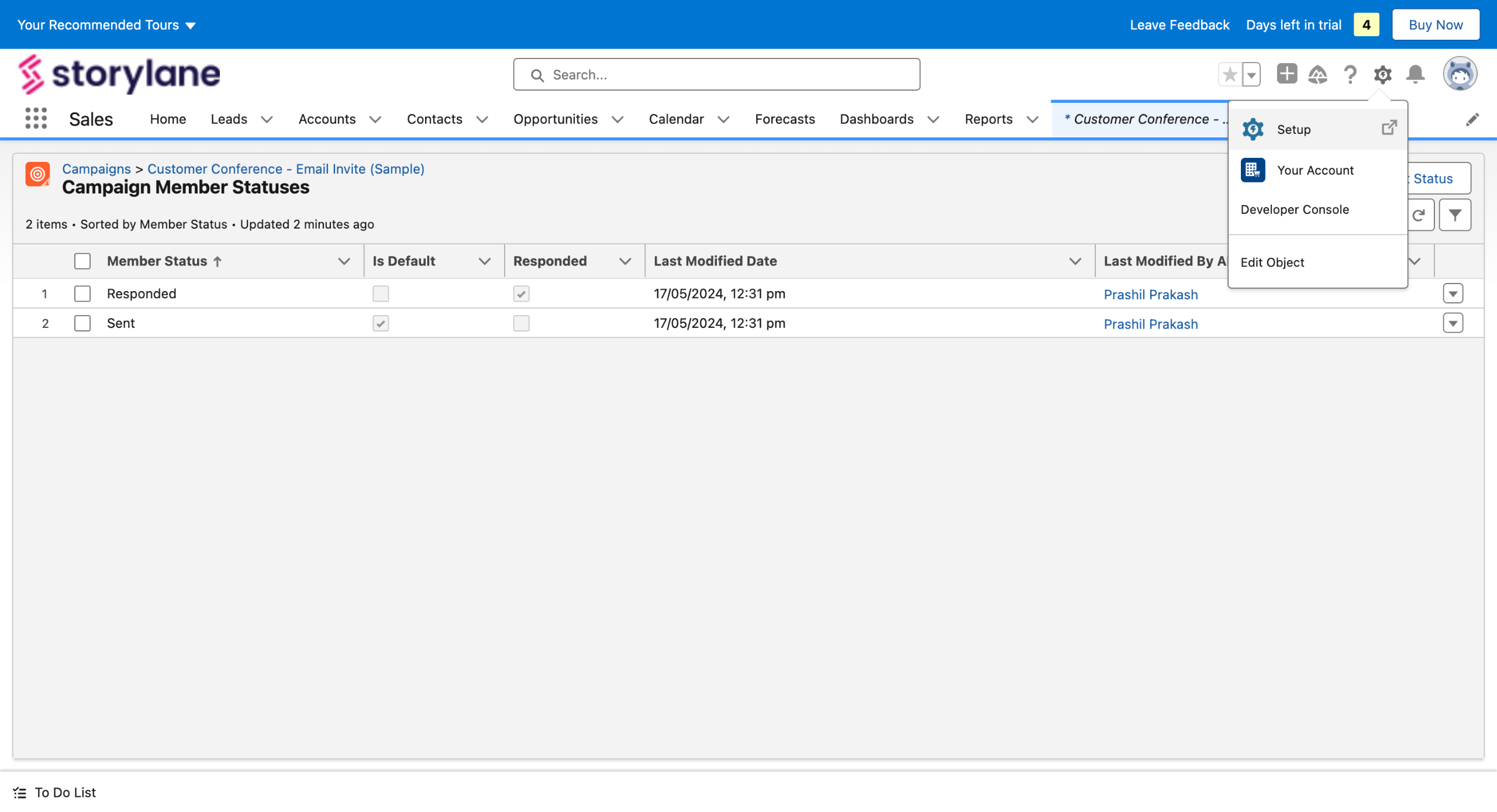Open row actions dropdown for Sent row
Viewport: 1497px width, 812px height.
point(1453,323)
